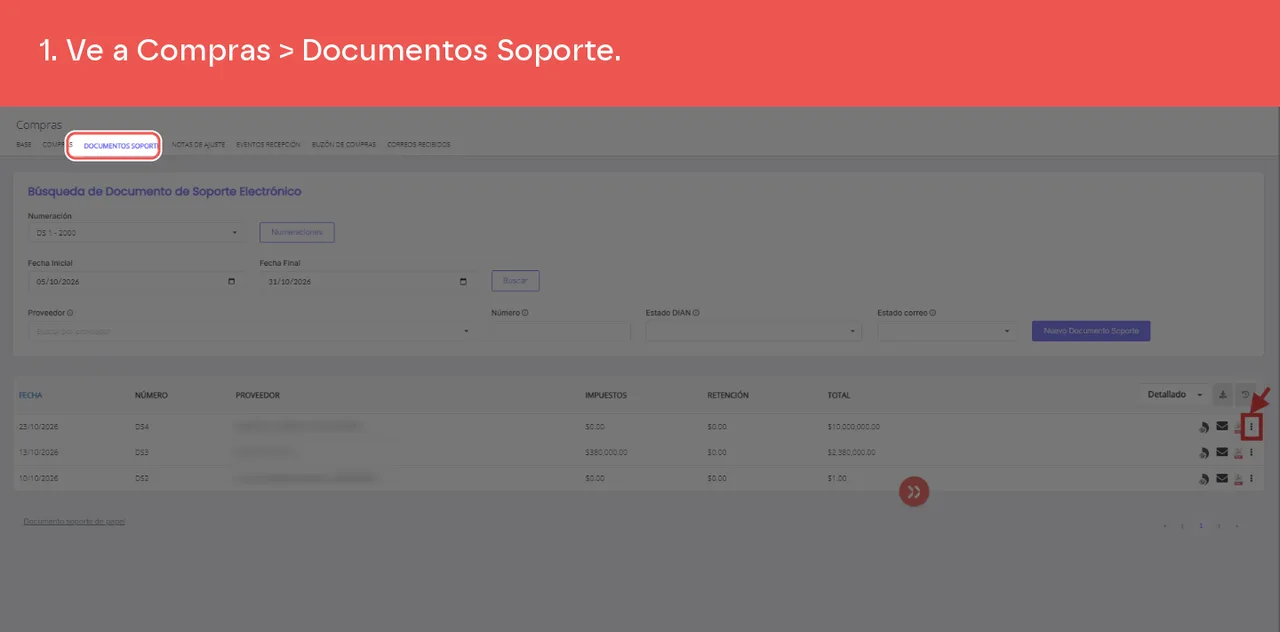Click the IMPUESTOS column header
The image size is (1280, 632).
(x=606, y=395)
